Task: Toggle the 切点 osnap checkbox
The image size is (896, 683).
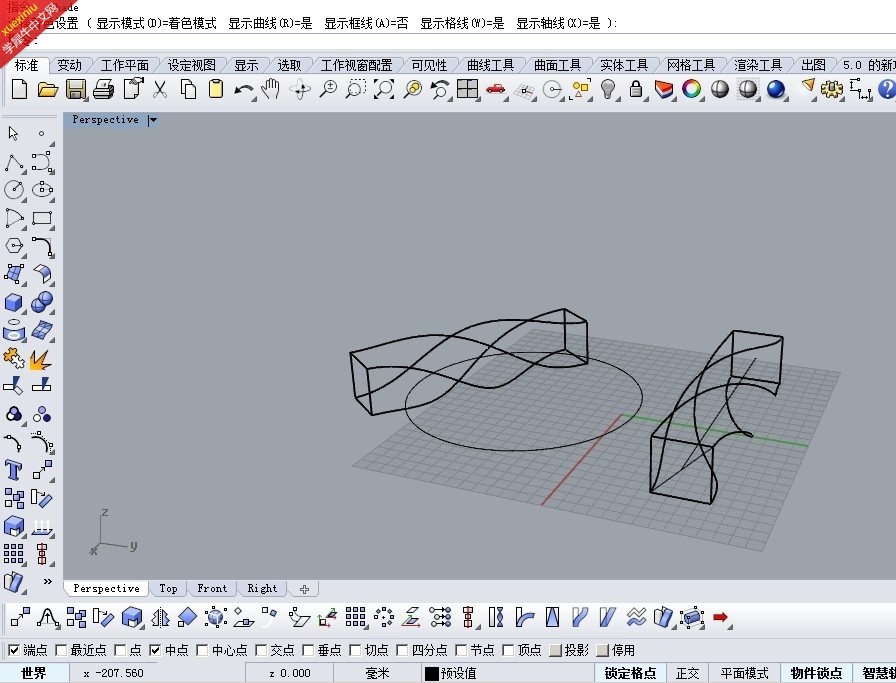Action: 355,650
